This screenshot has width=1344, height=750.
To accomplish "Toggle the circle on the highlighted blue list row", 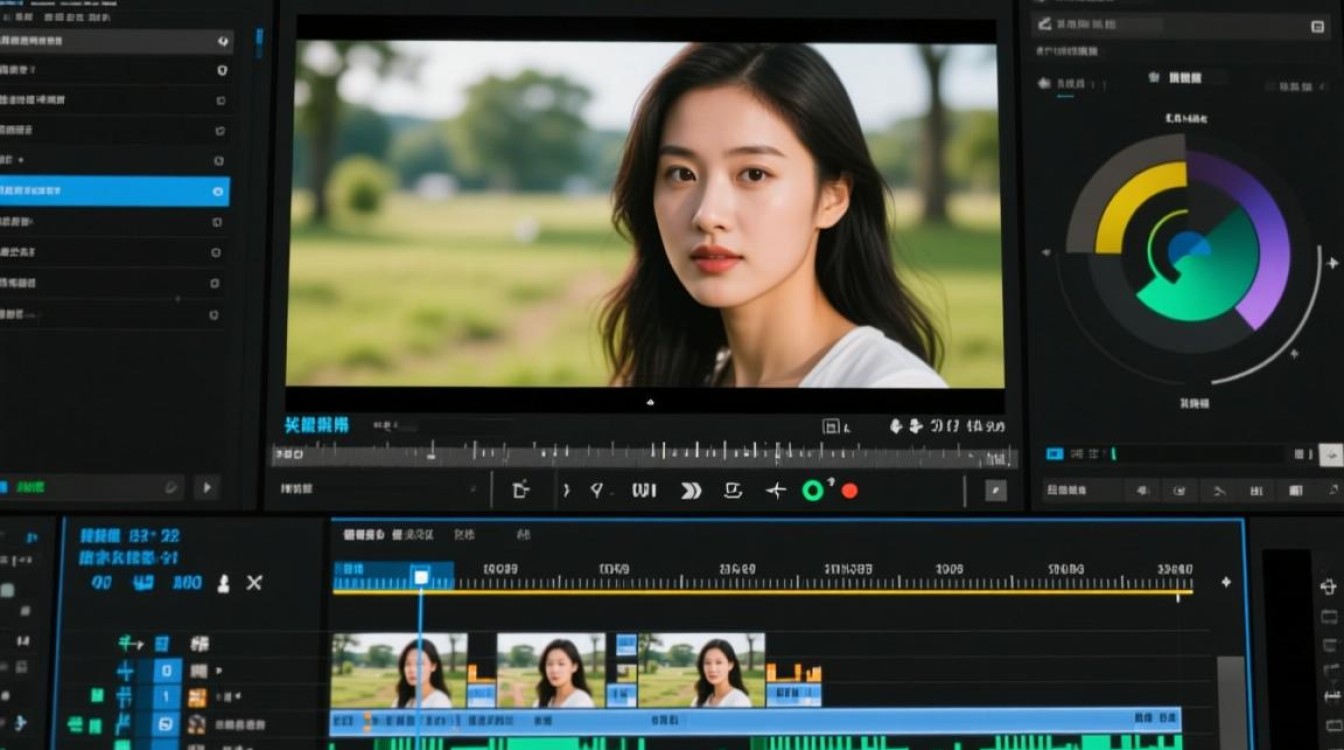I will coord(218,191).
